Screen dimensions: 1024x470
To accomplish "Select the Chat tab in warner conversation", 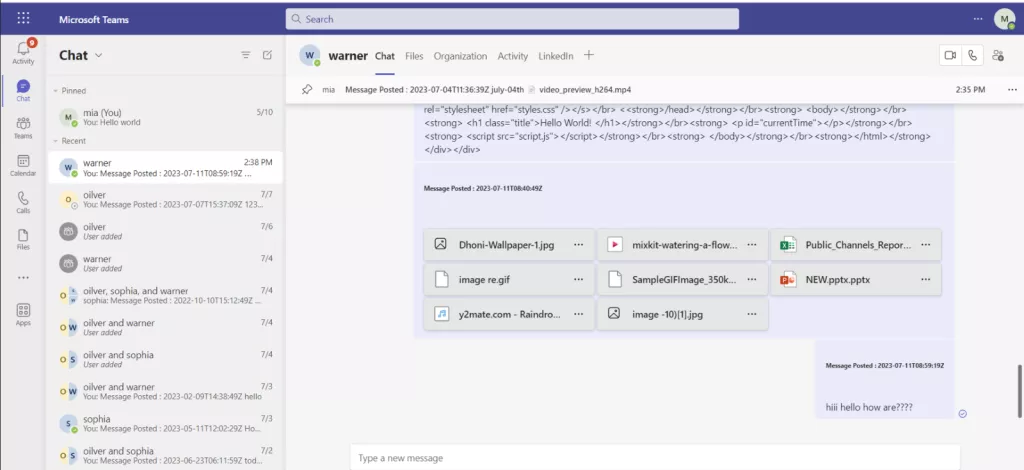I will [385, 56].
